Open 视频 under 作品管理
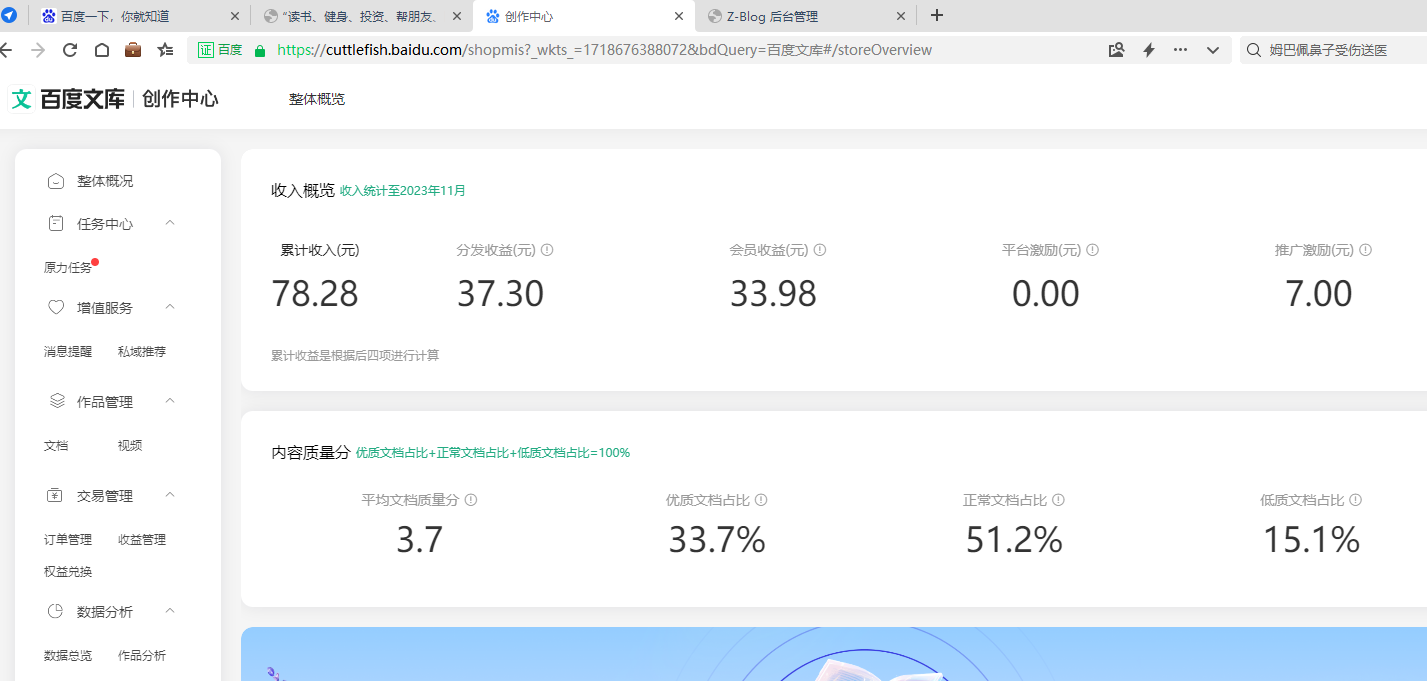 pyautogui.click(x=130, y=446)
